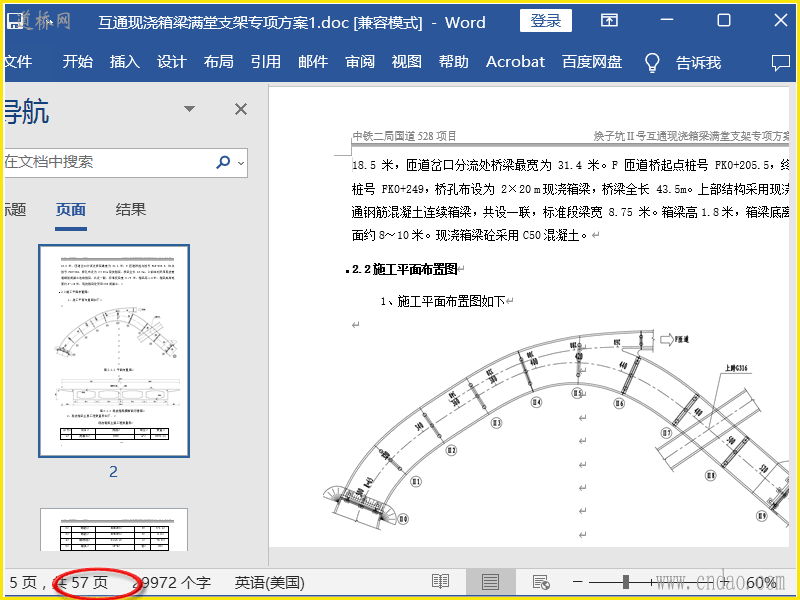
Task: Open the comments speech bubble icon
Action: click(x=781, y=63)
